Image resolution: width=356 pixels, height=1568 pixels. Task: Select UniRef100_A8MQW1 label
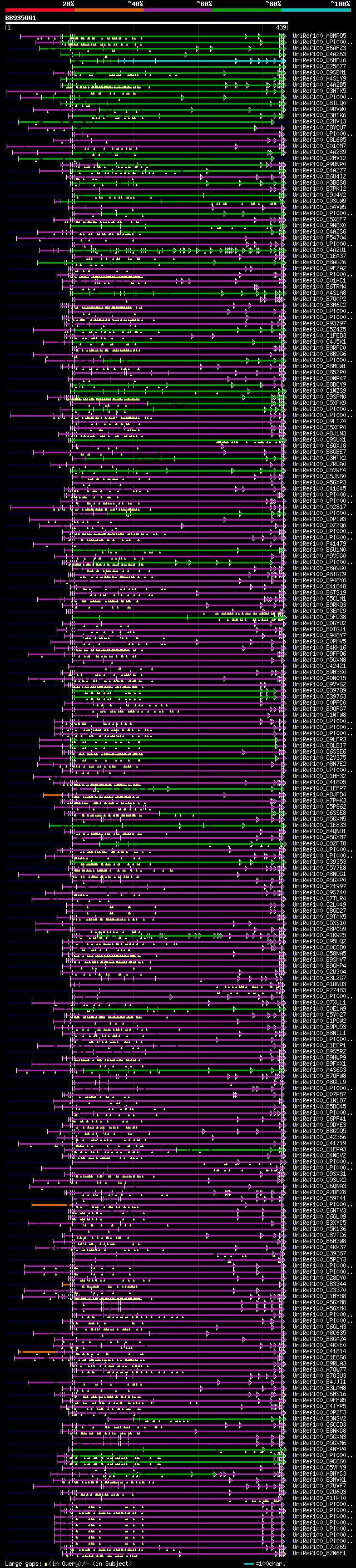coord(319,366)
